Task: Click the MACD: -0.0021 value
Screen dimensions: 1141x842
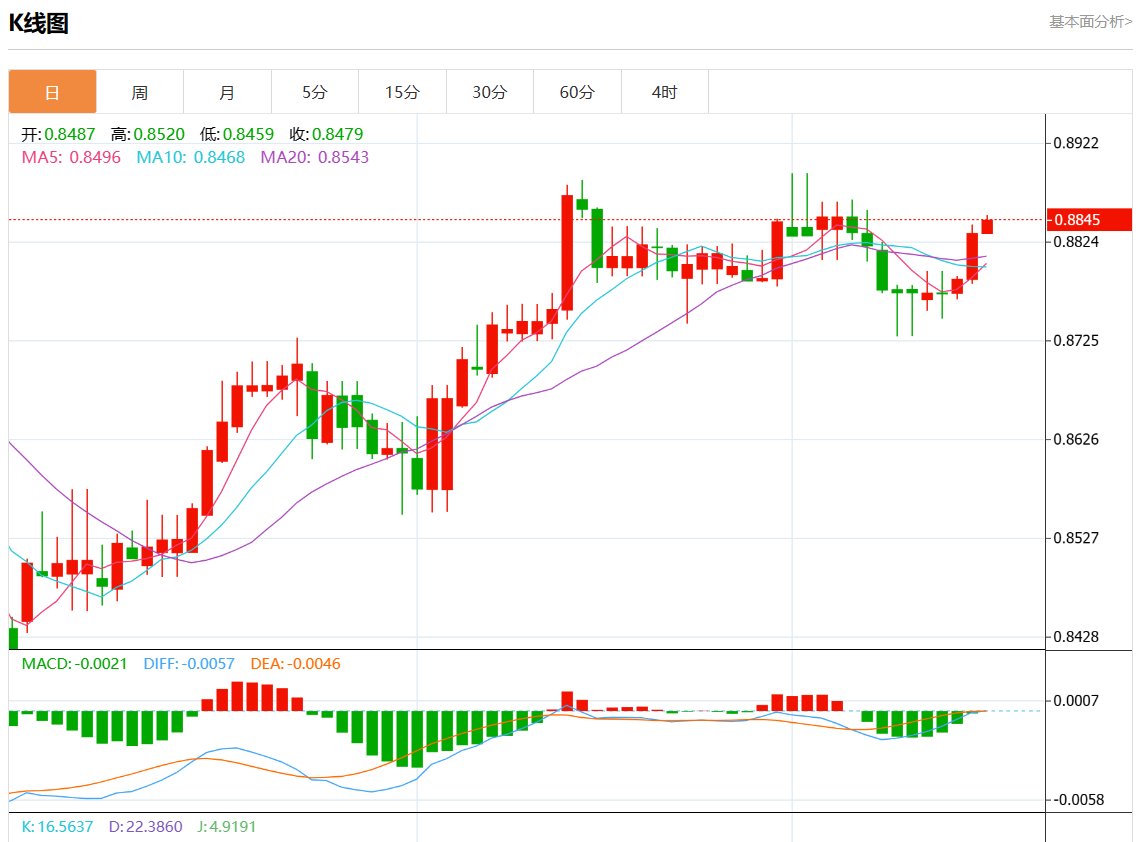Action: click(74, 664)
